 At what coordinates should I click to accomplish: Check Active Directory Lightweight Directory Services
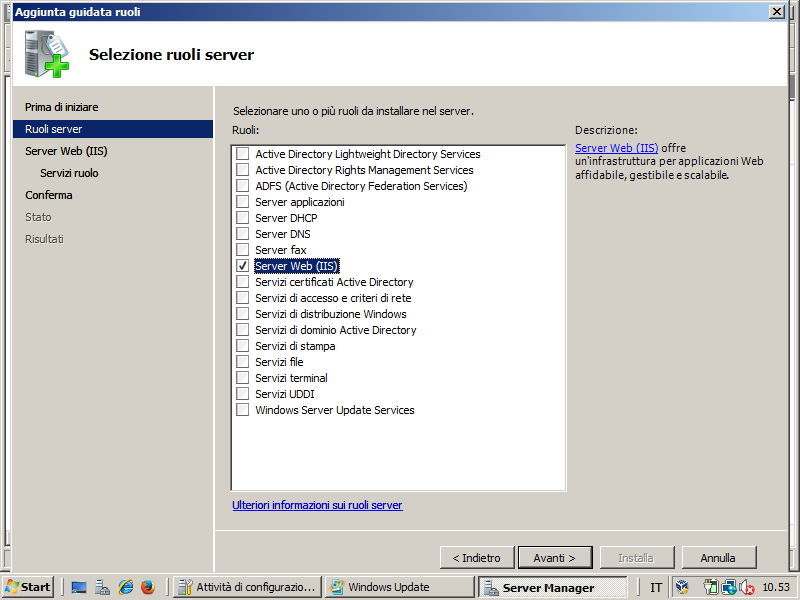(243, 154)
